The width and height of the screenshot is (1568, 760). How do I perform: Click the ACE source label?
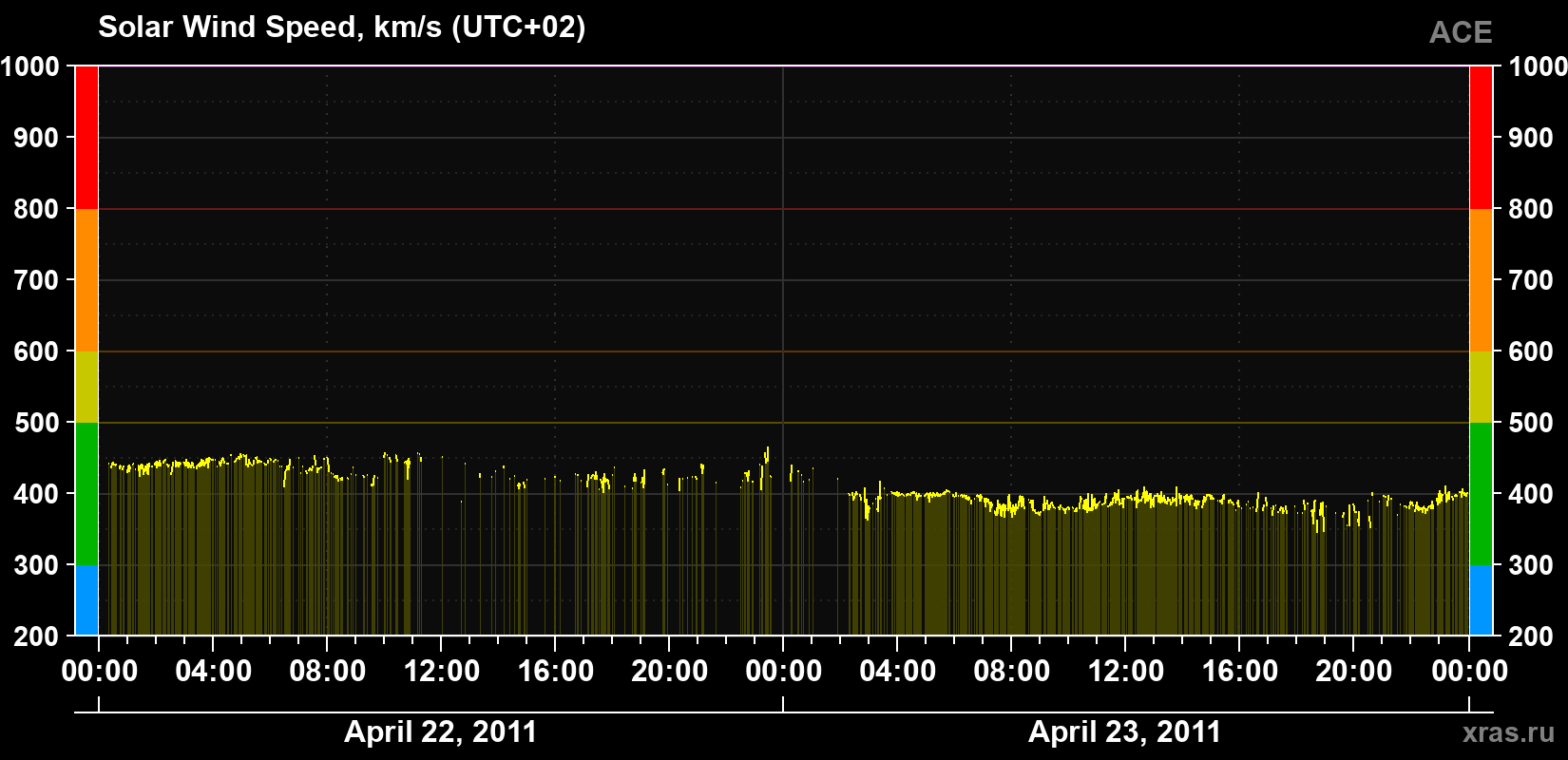tap(1461, 32)
